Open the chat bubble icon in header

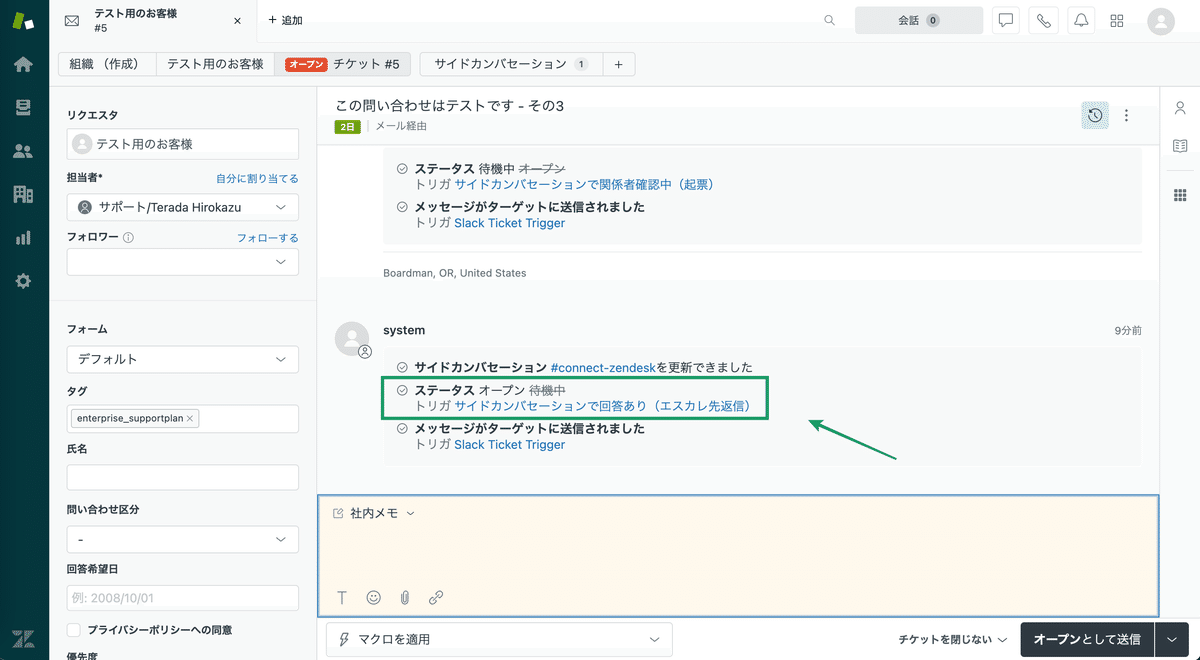tap(1006, 20)
